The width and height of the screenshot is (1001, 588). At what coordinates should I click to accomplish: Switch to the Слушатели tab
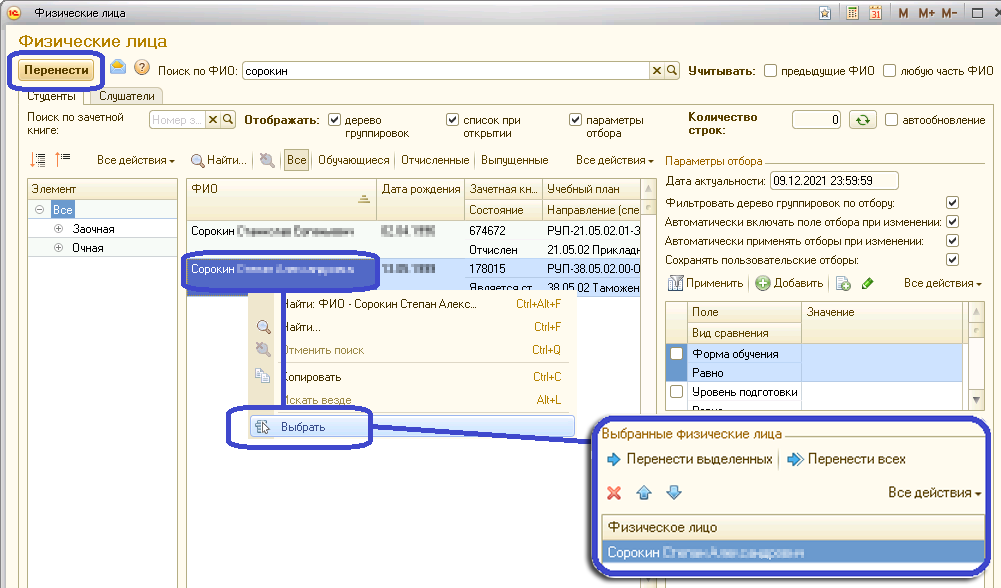125,96
